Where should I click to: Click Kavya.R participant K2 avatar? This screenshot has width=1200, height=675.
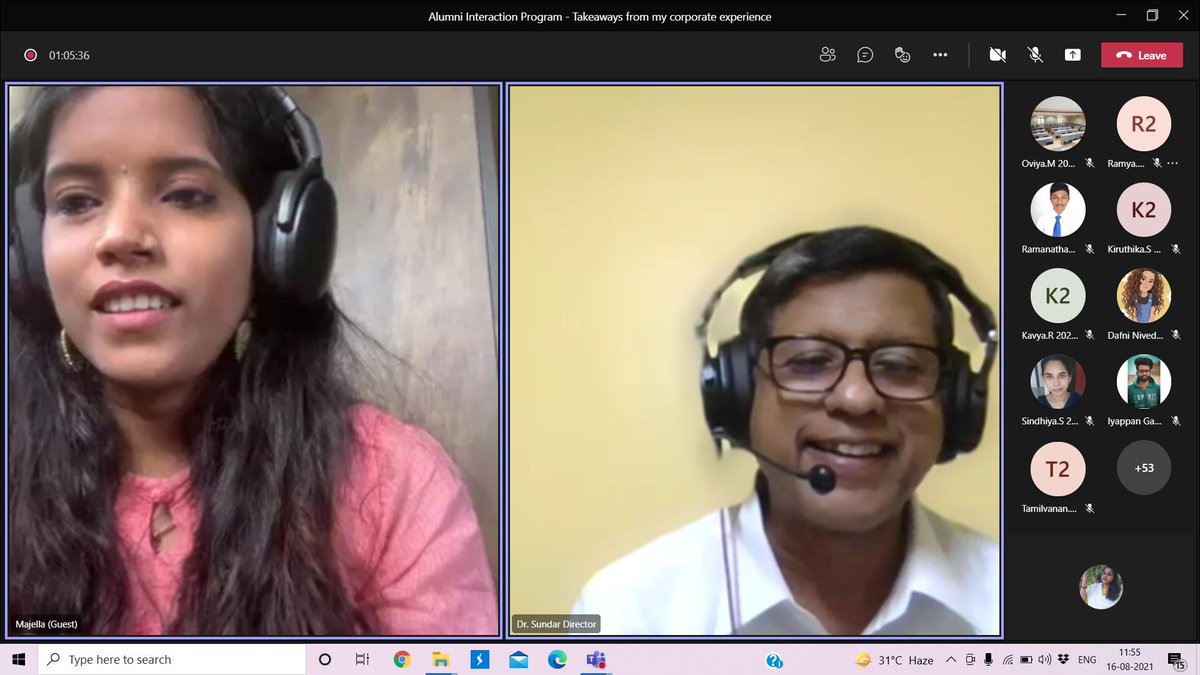[1058, 295]
